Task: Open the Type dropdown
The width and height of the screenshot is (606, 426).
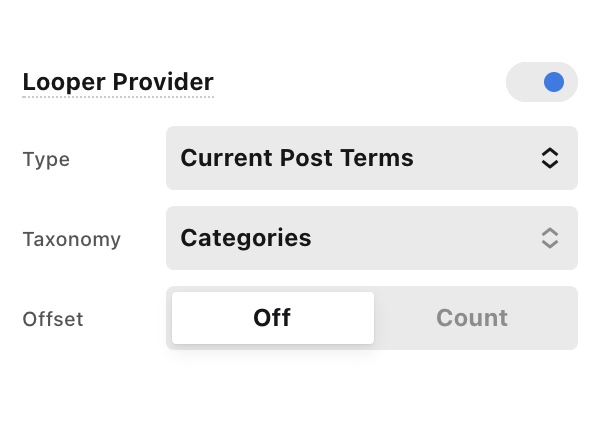Action: [x=371, y=158]
